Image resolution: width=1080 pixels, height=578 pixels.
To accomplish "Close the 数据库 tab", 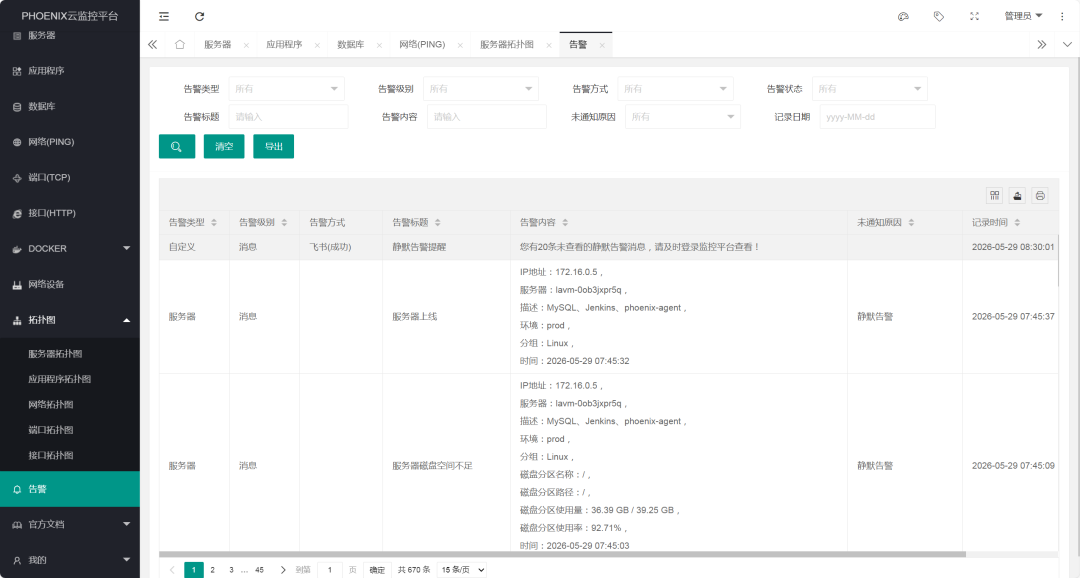I will [x=379, y=45].
